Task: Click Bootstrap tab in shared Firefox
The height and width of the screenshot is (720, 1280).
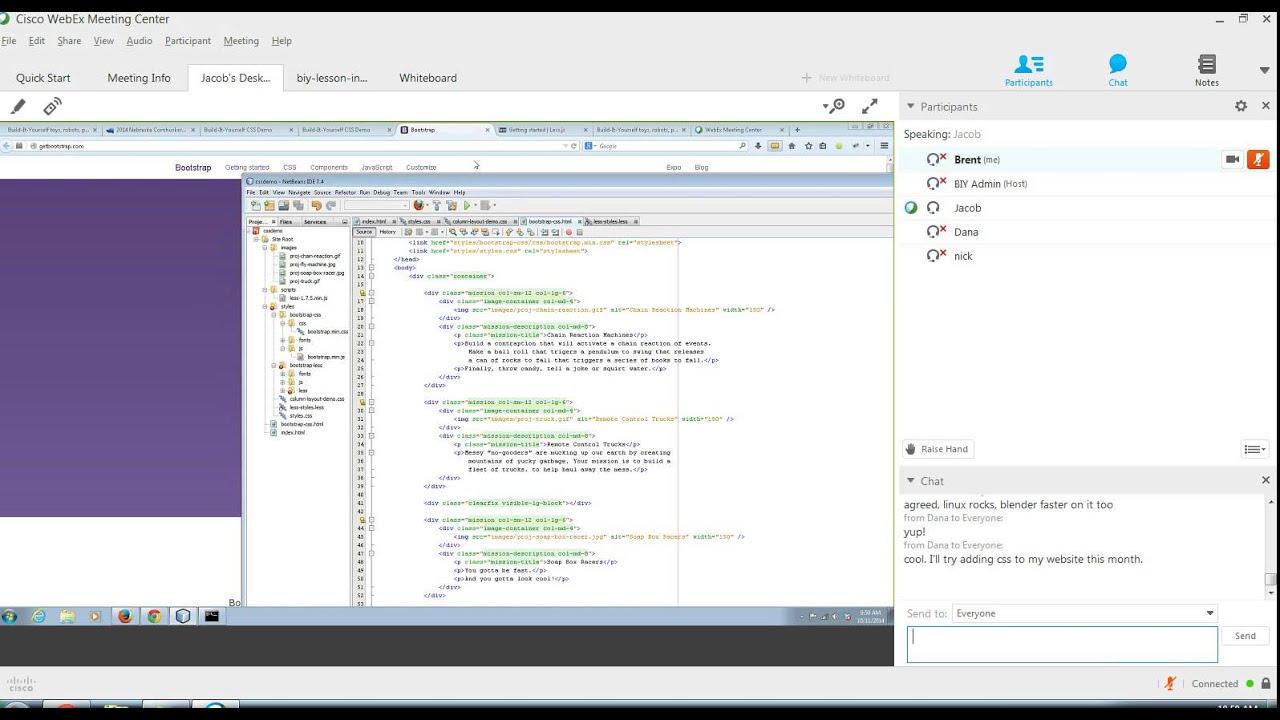Action: tap(446, 129)
